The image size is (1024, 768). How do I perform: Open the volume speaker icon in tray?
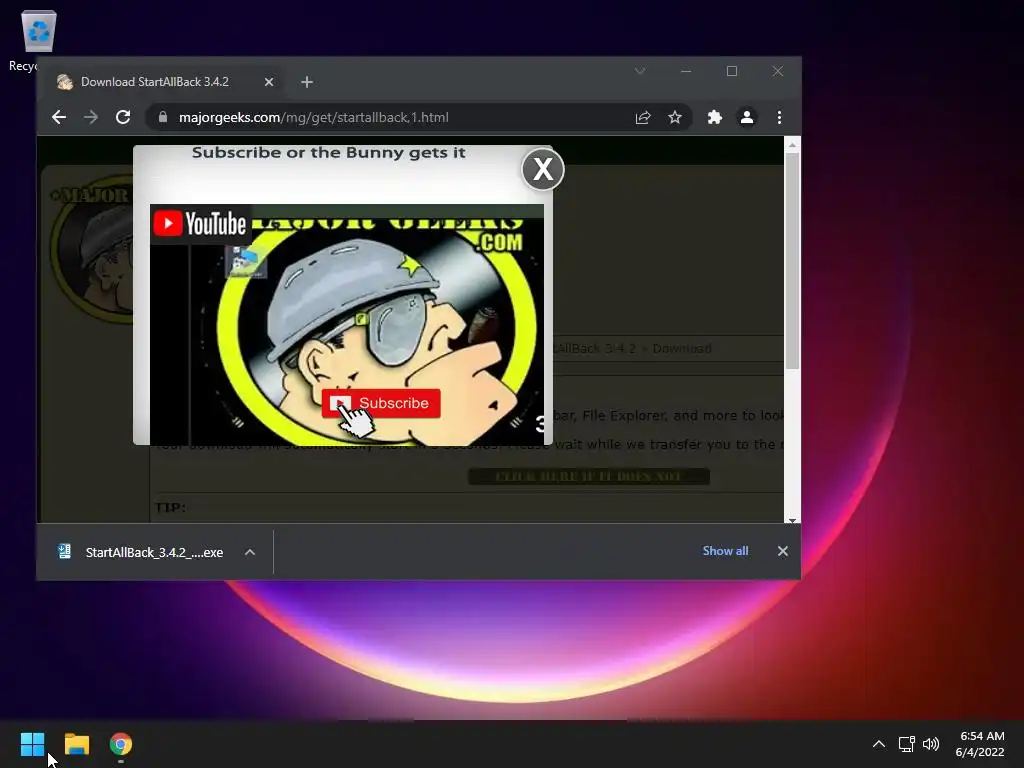coord(931,744)
